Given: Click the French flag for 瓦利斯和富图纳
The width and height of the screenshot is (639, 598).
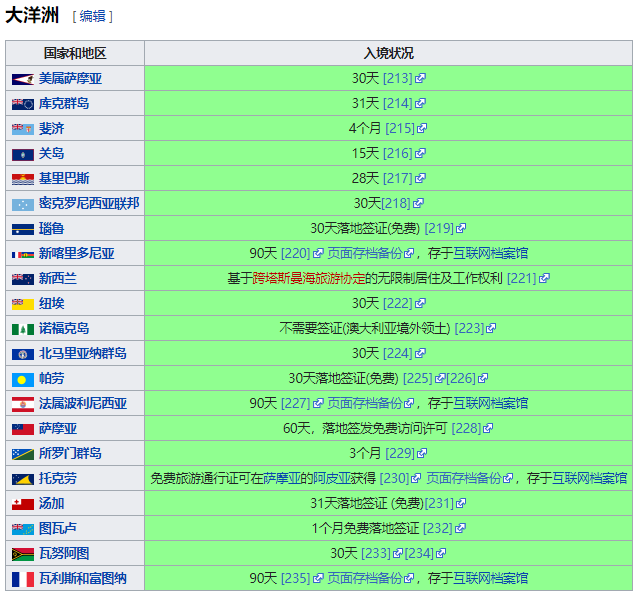Looking at the screenshot, I should click(x=22, y=579).
